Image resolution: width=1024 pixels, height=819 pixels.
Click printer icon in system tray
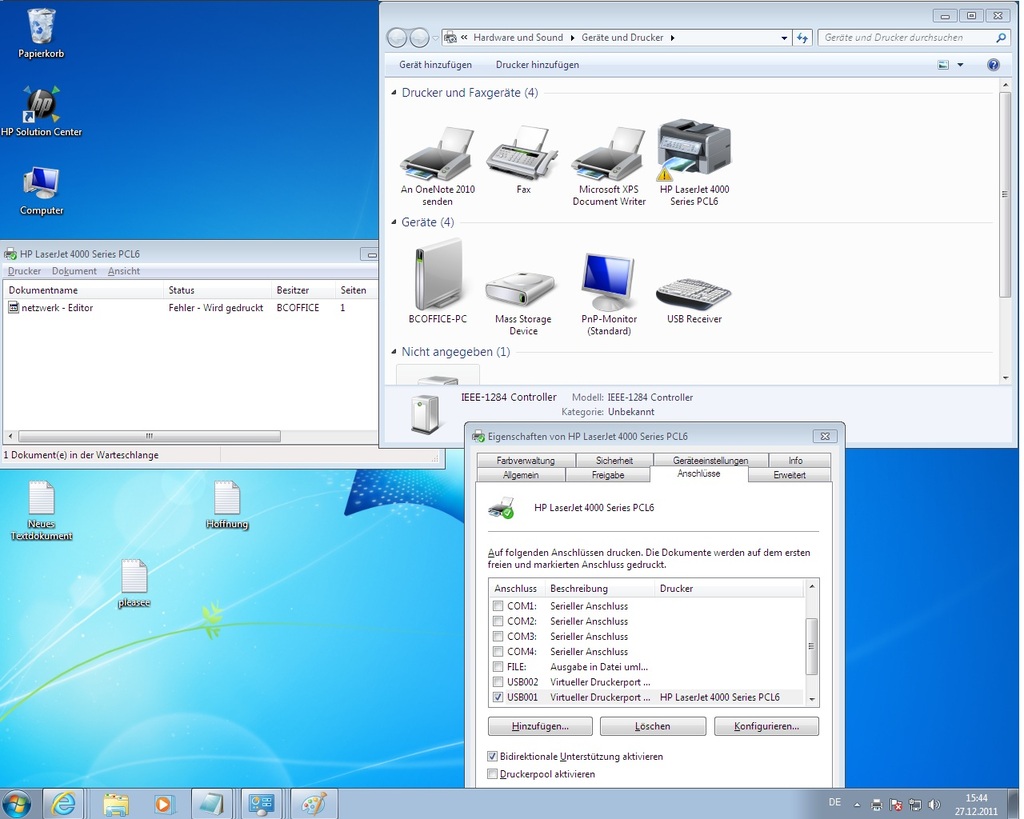pyautogui.click(x=877, y=805)
